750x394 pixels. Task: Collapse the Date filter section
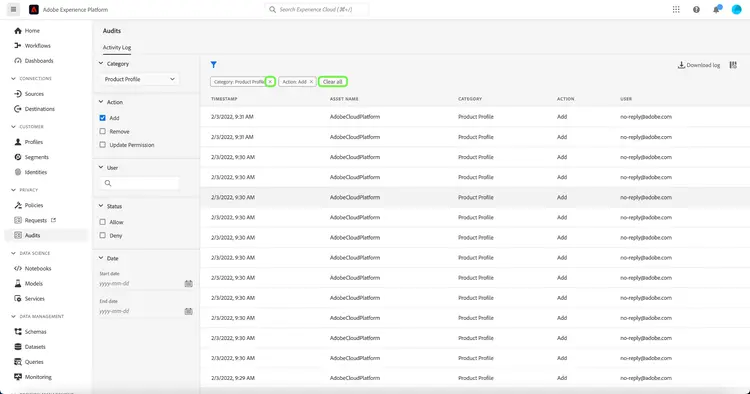[101, 258]
